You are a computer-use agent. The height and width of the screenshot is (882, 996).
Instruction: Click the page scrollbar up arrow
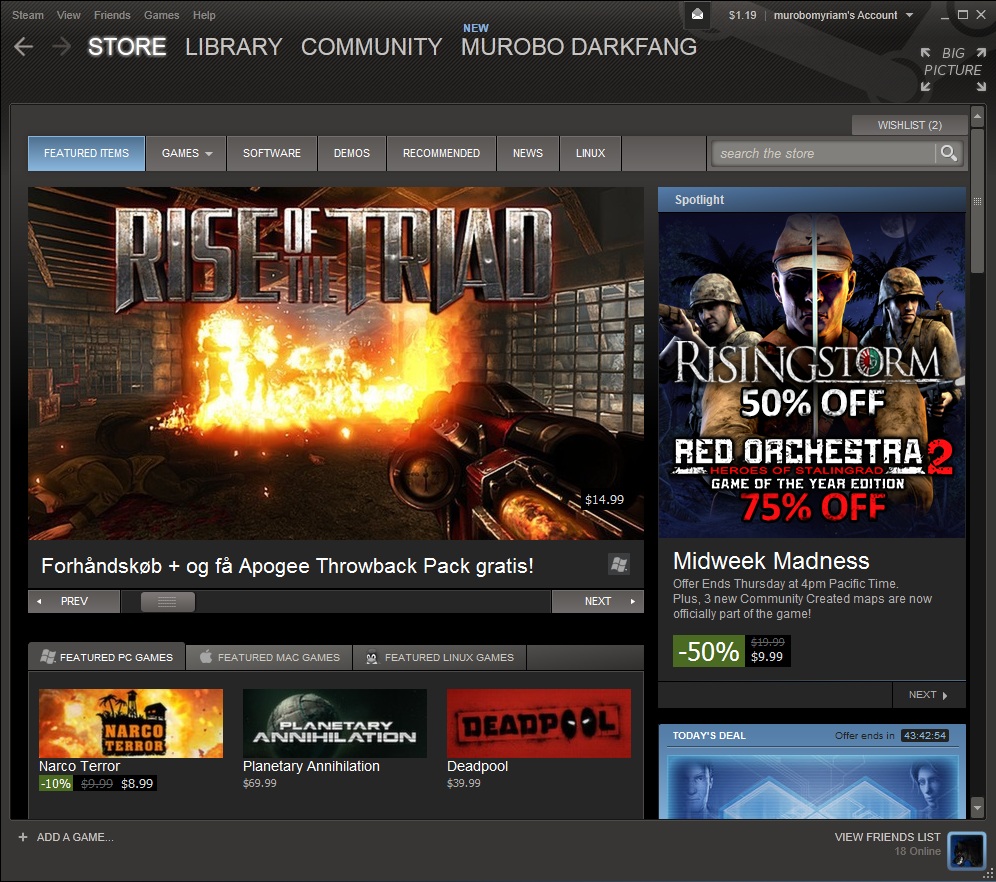point(977,115)
